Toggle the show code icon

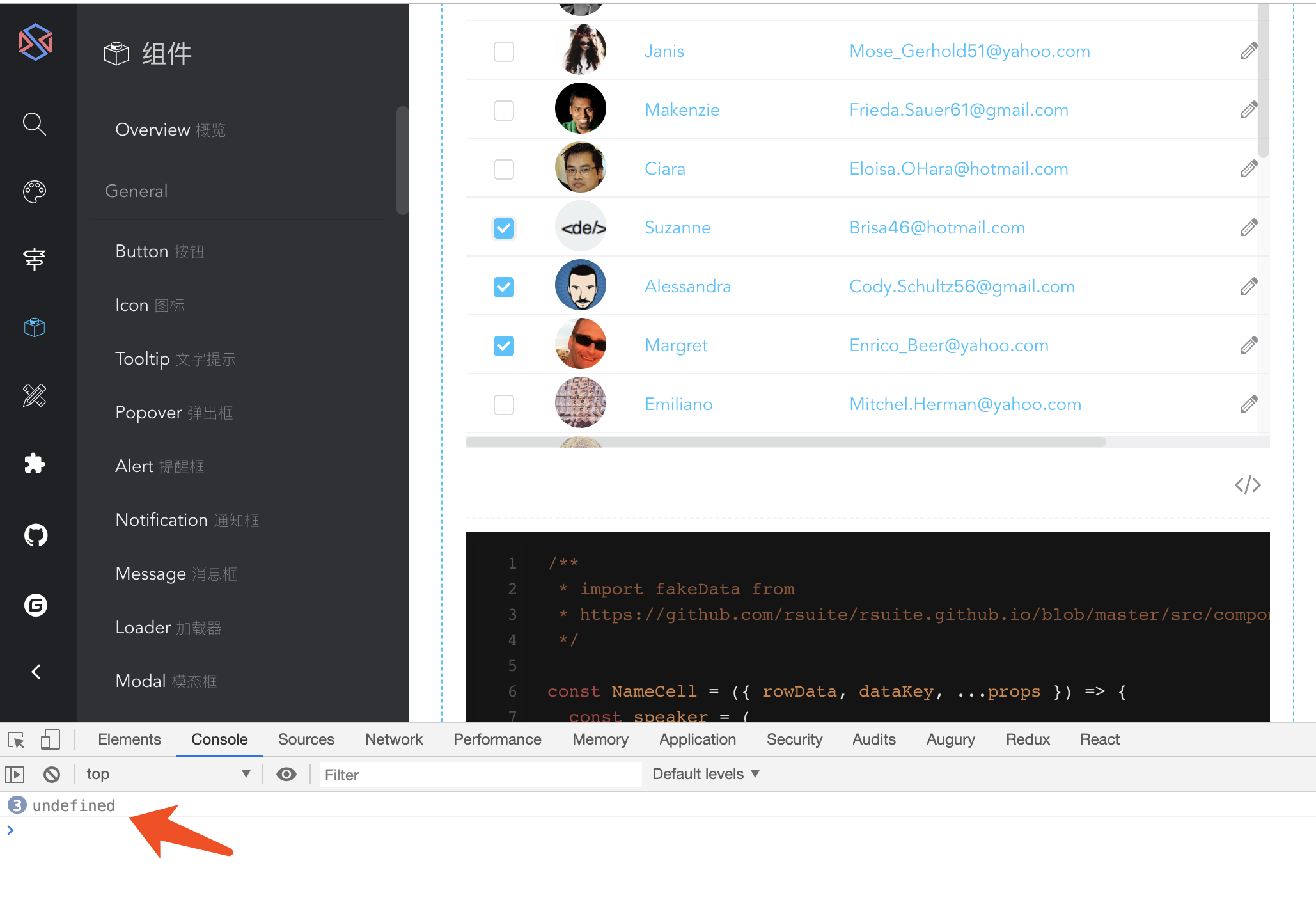1247,485
